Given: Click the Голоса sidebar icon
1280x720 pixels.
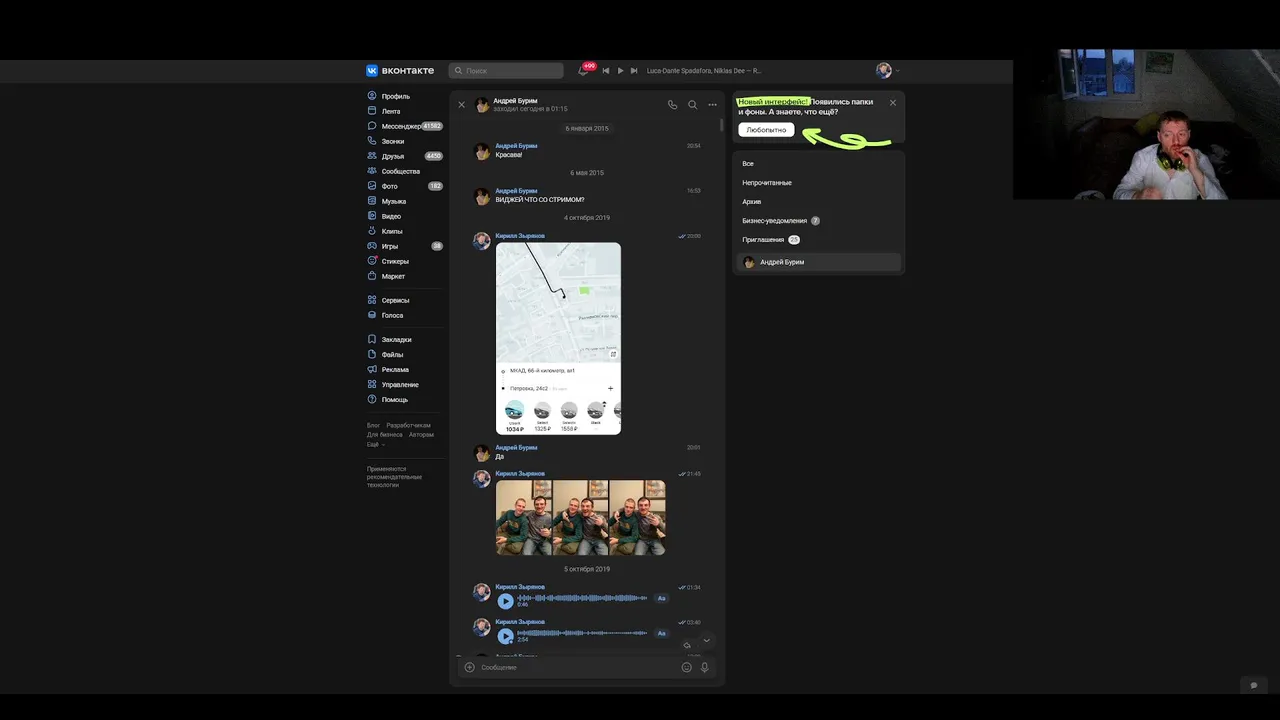Looking at the screenshot, I should point(372,315).
